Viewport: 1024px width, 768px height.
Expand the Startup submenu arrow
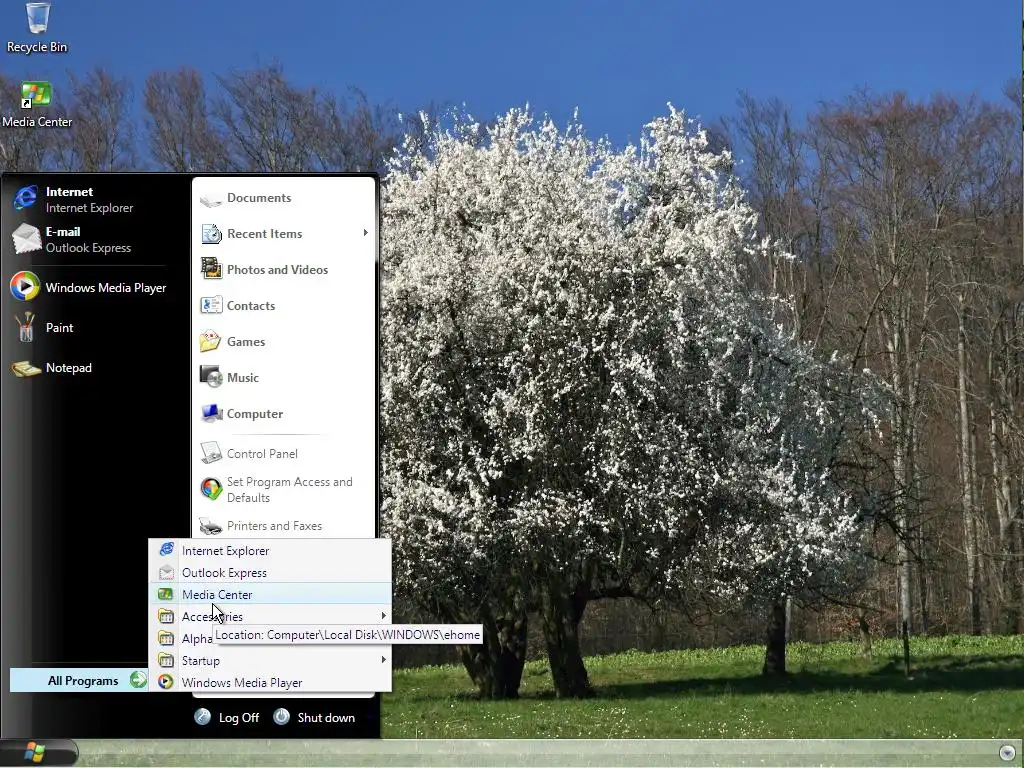[x=383, y=660]
